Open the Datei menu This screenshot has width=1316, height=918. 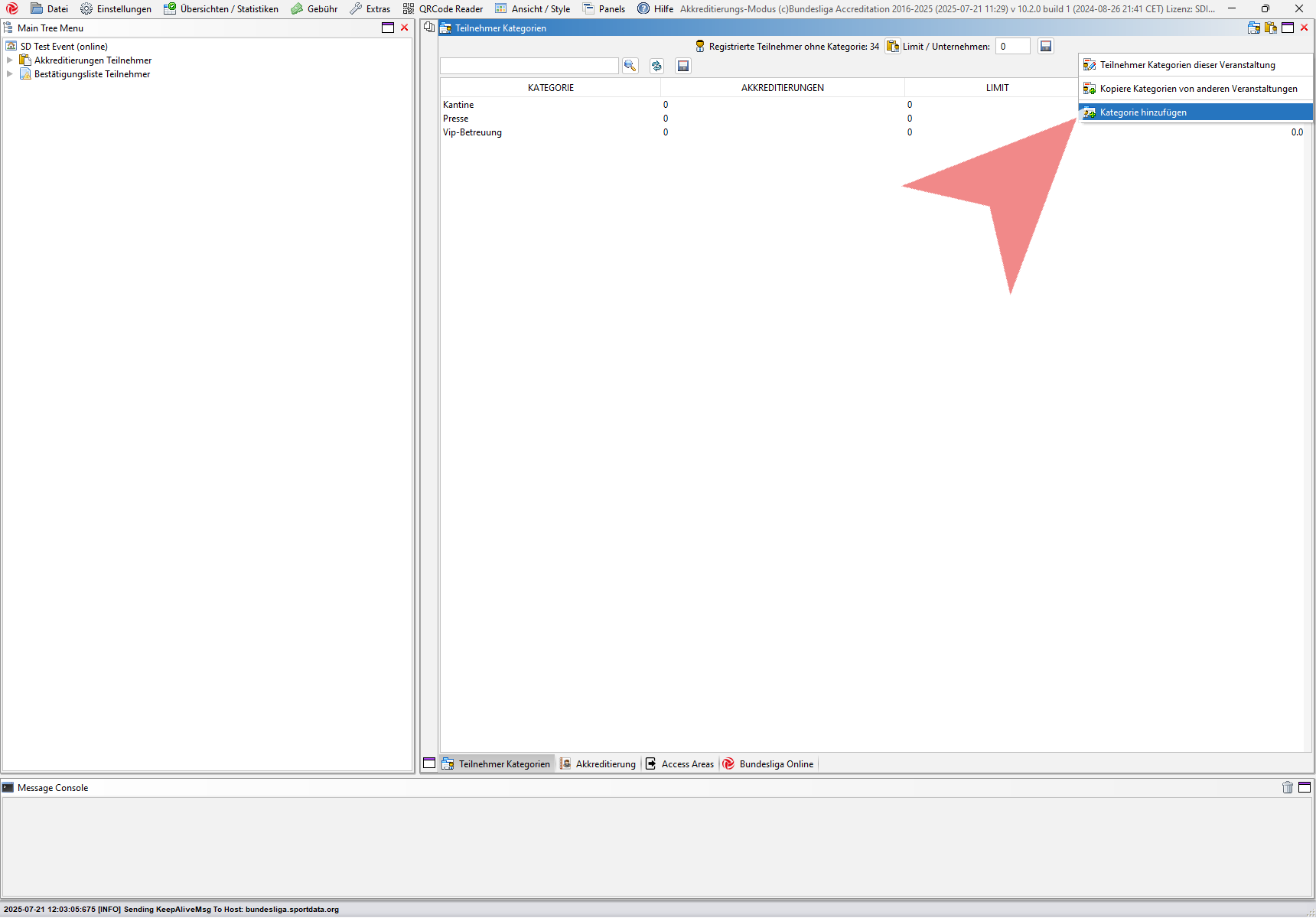[x=49, y=9]
